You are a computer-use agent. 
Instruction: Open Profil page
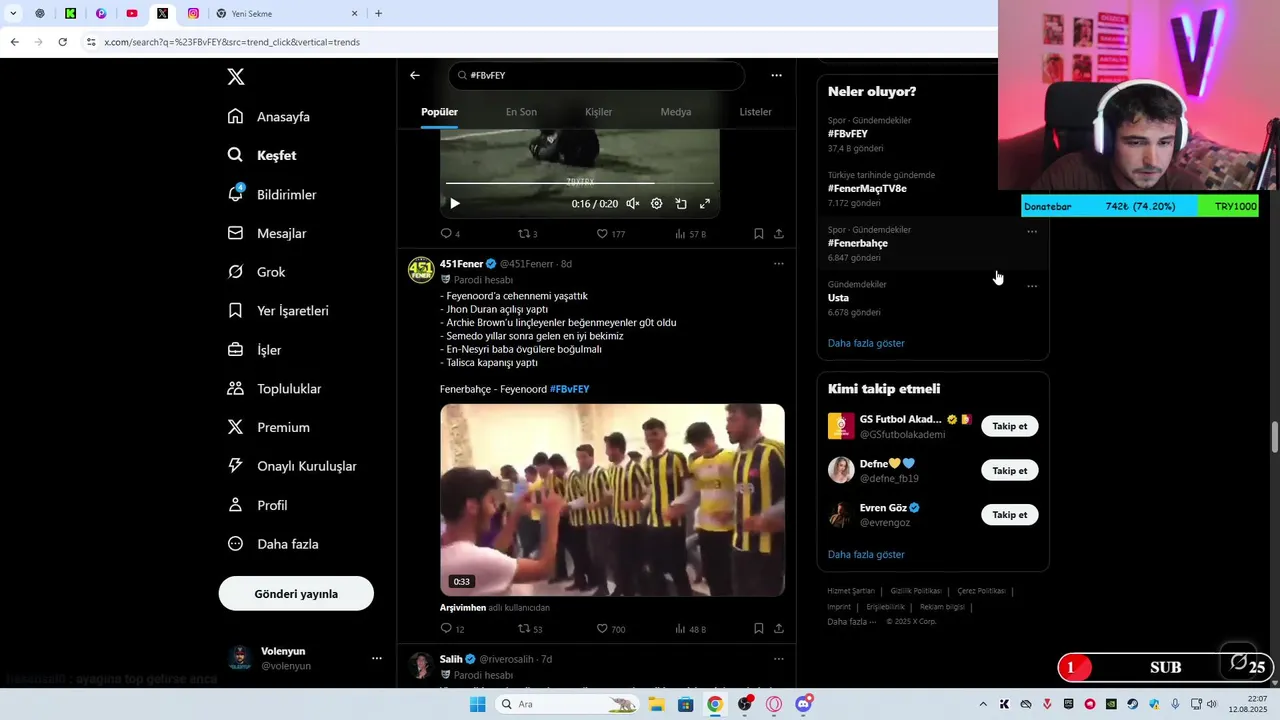coord(257,505)
